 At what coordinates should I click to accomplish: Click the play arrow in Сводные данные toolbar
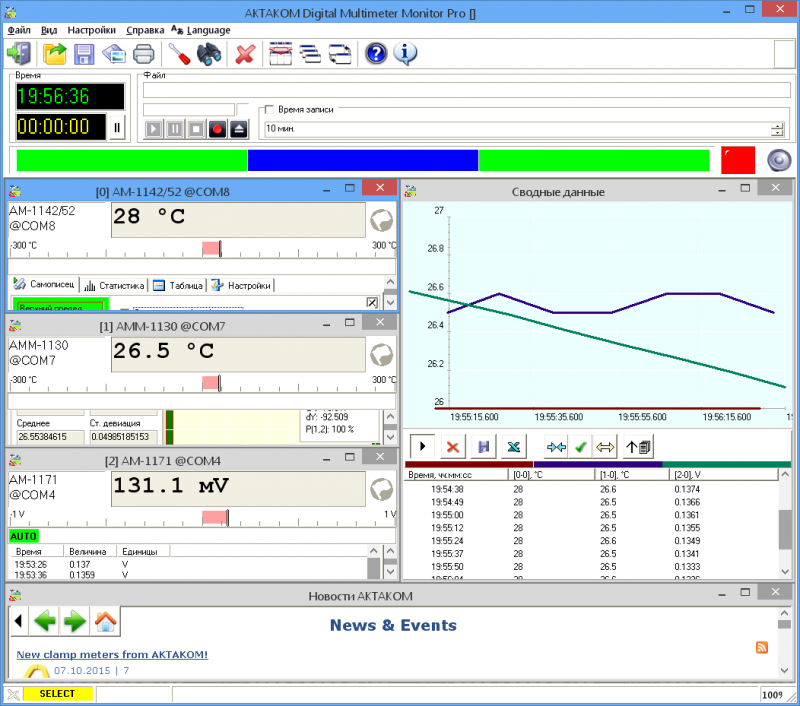422,447
